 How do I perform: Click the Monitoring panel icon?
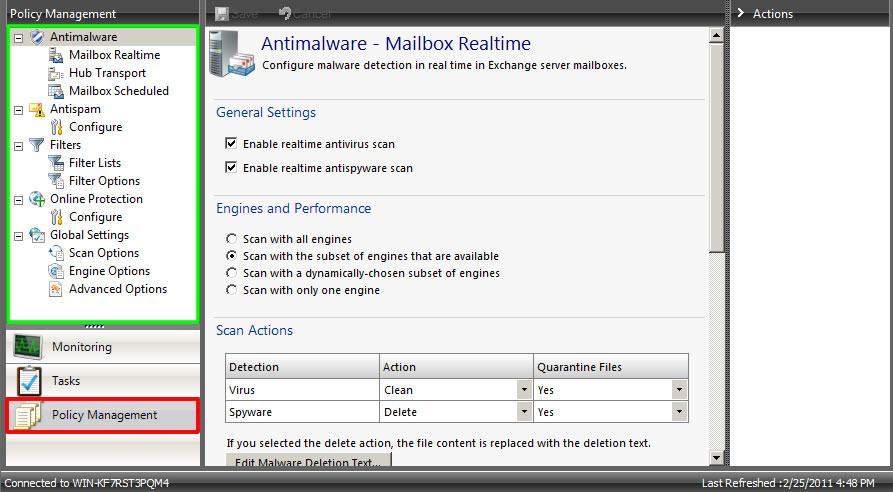click(x=27, y=347)
